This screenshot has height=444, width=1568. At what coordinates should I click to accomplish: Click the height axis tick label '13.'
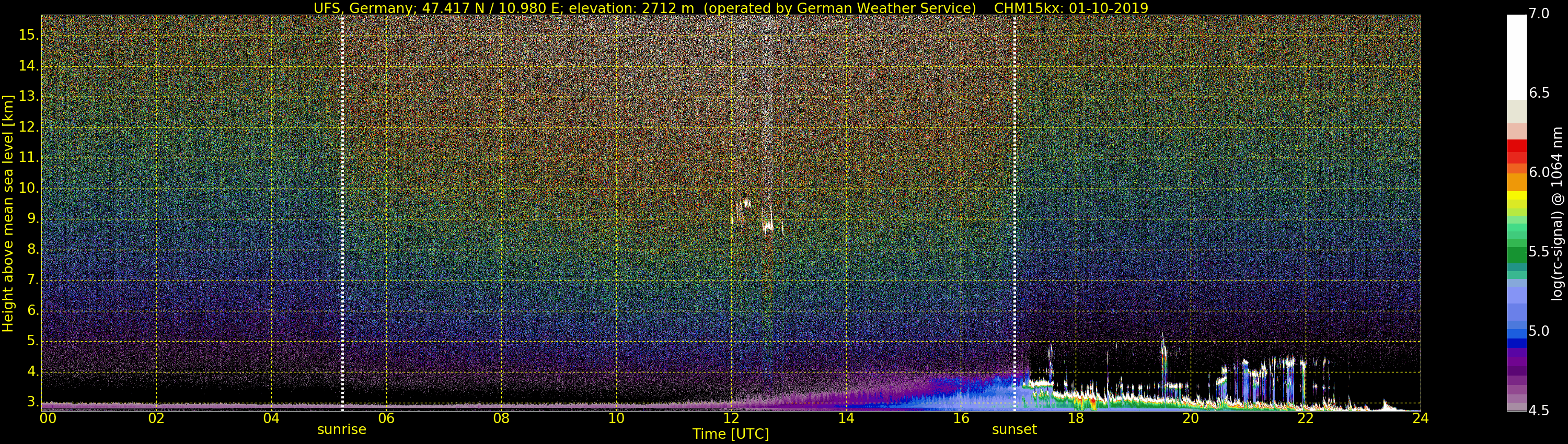coord(29,97)
